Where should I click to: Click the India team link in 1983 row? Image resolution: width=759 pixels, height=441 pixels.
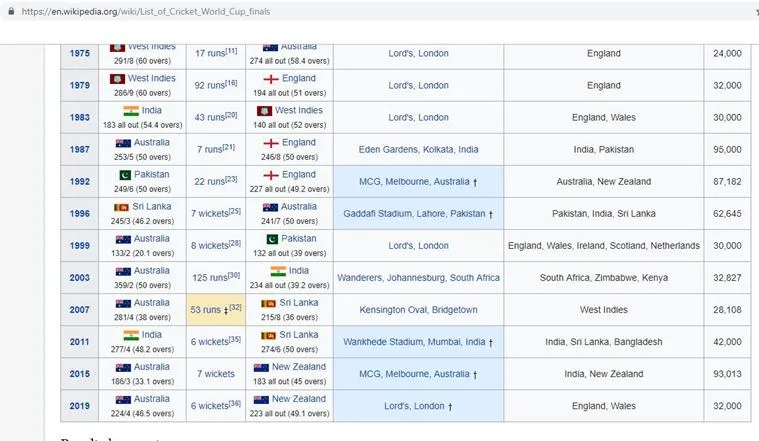click(152, 110)
